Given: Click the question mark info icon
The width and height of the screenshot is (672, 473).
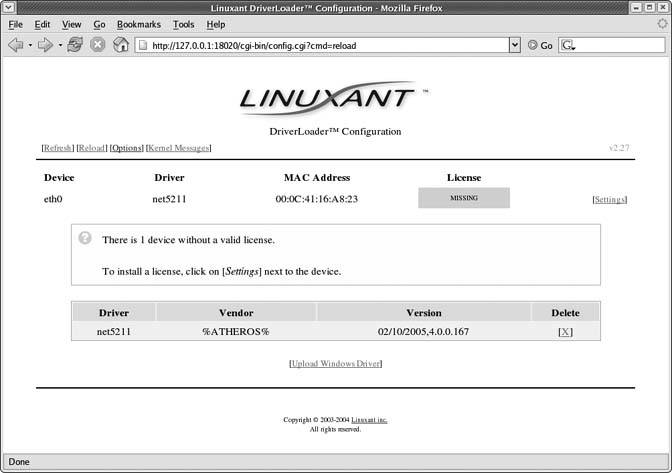Looking at the screenshot, I should [x=85, y=239].
